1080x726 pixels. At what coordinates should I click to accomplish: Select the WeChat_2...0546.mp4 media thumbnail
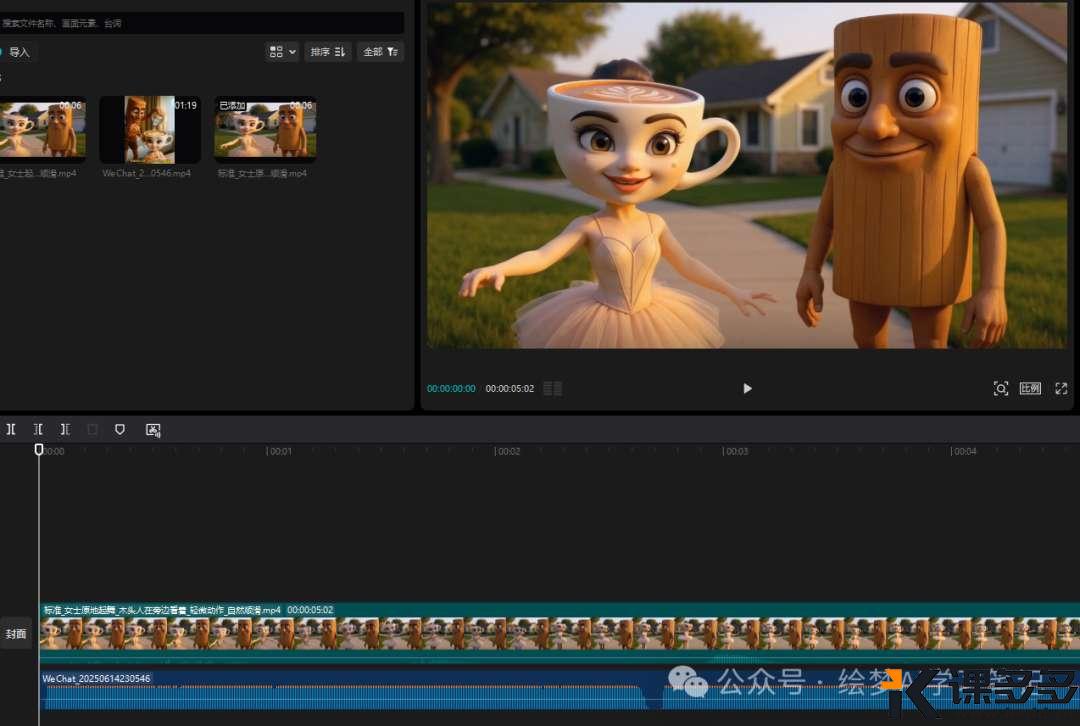coord(149,129)
